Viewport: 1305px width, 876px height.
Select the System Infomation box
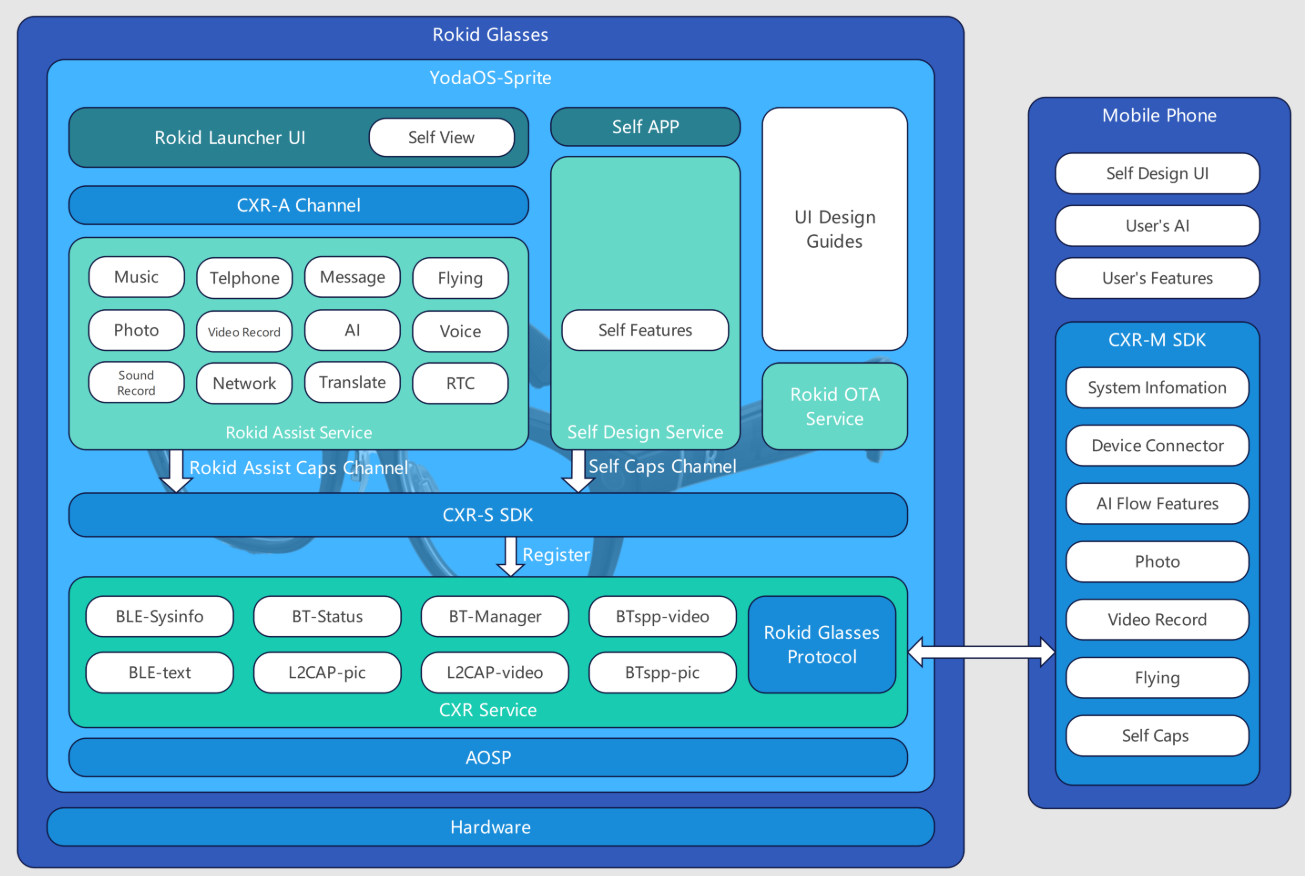pyautogui.click(x=1157, y=388)
